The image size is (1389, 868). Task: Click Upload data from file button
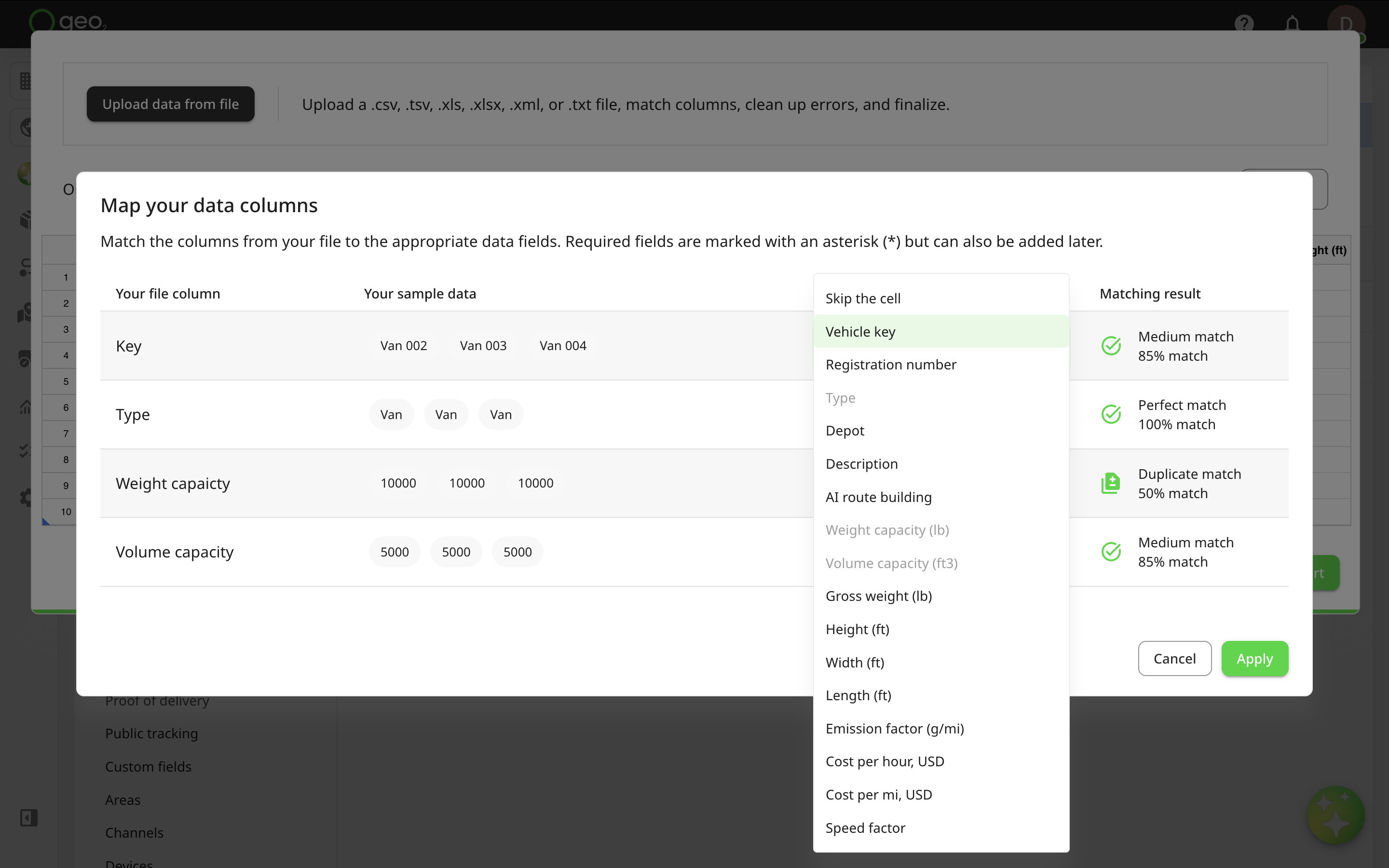coord(170,104)
